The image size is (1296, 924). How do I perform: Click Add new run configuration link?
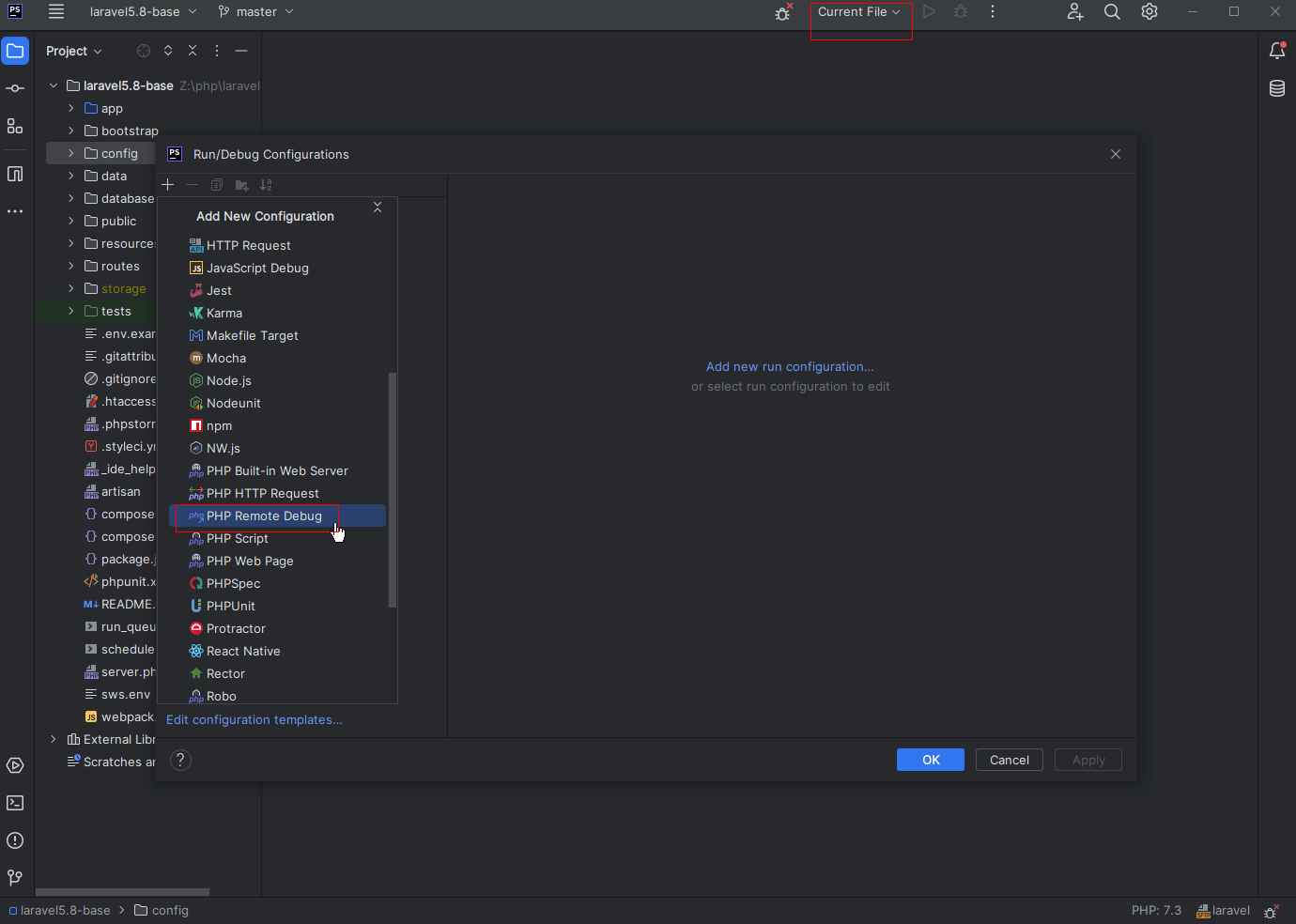tap(790, 366)
